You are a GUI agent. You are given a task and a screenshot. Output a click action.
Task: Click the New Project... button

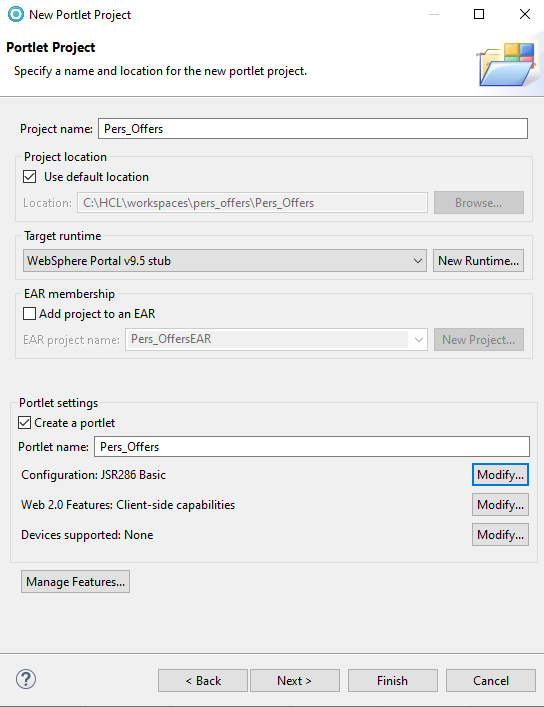[x=479, y=340]
